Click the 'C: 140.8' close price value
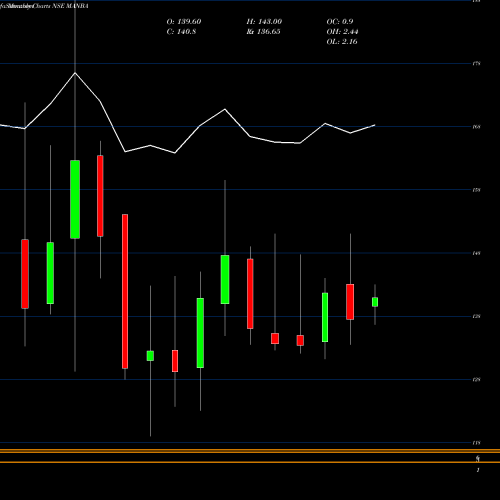The image size is (500, 500). pyautogui.click(x=181, y=32)
